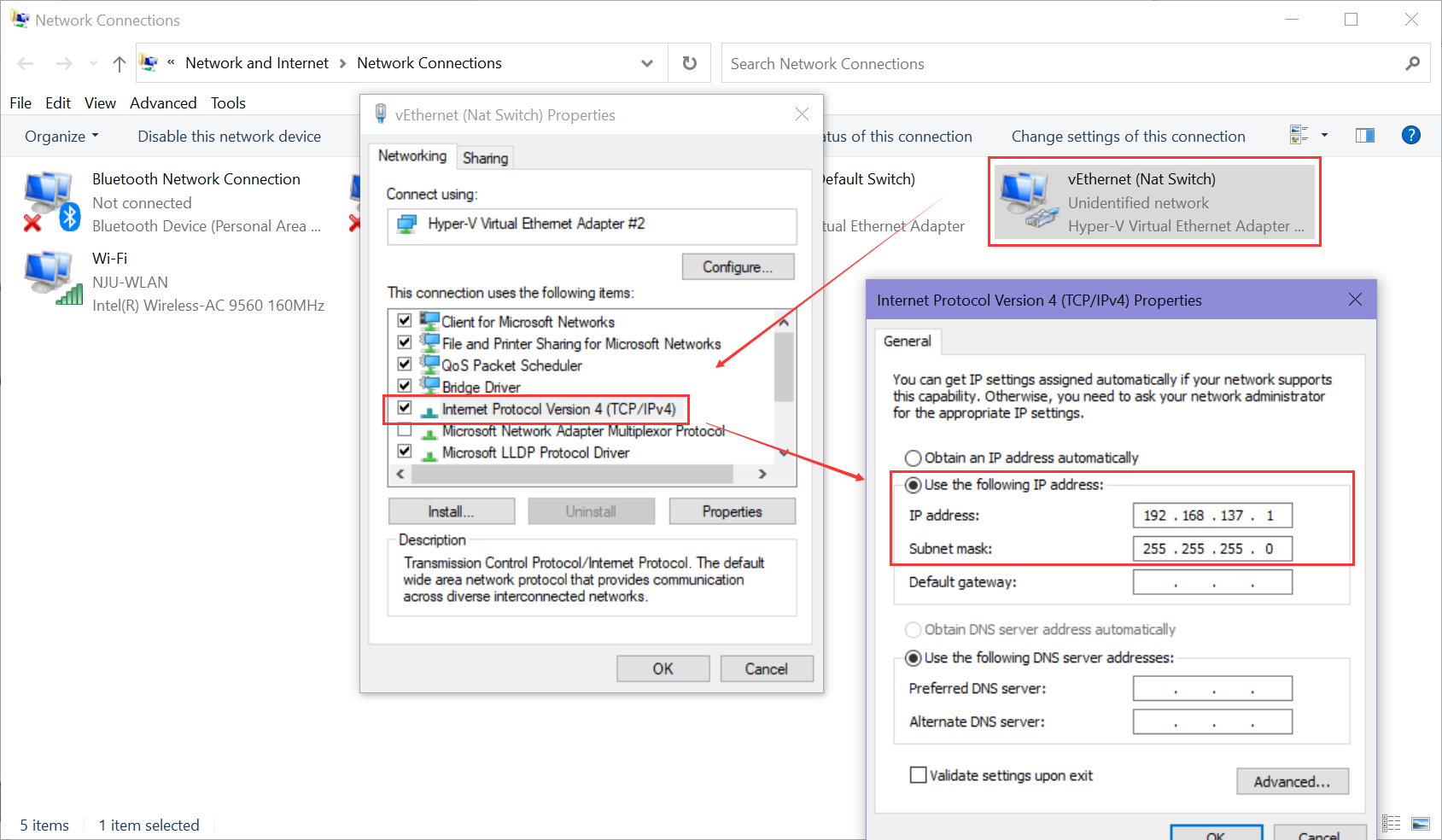This screenshot has width=1442, height=840.
Task: Close the TCP/IPv4 Properties dialog
Action: pyautogui.click(x=1355, y=300)
